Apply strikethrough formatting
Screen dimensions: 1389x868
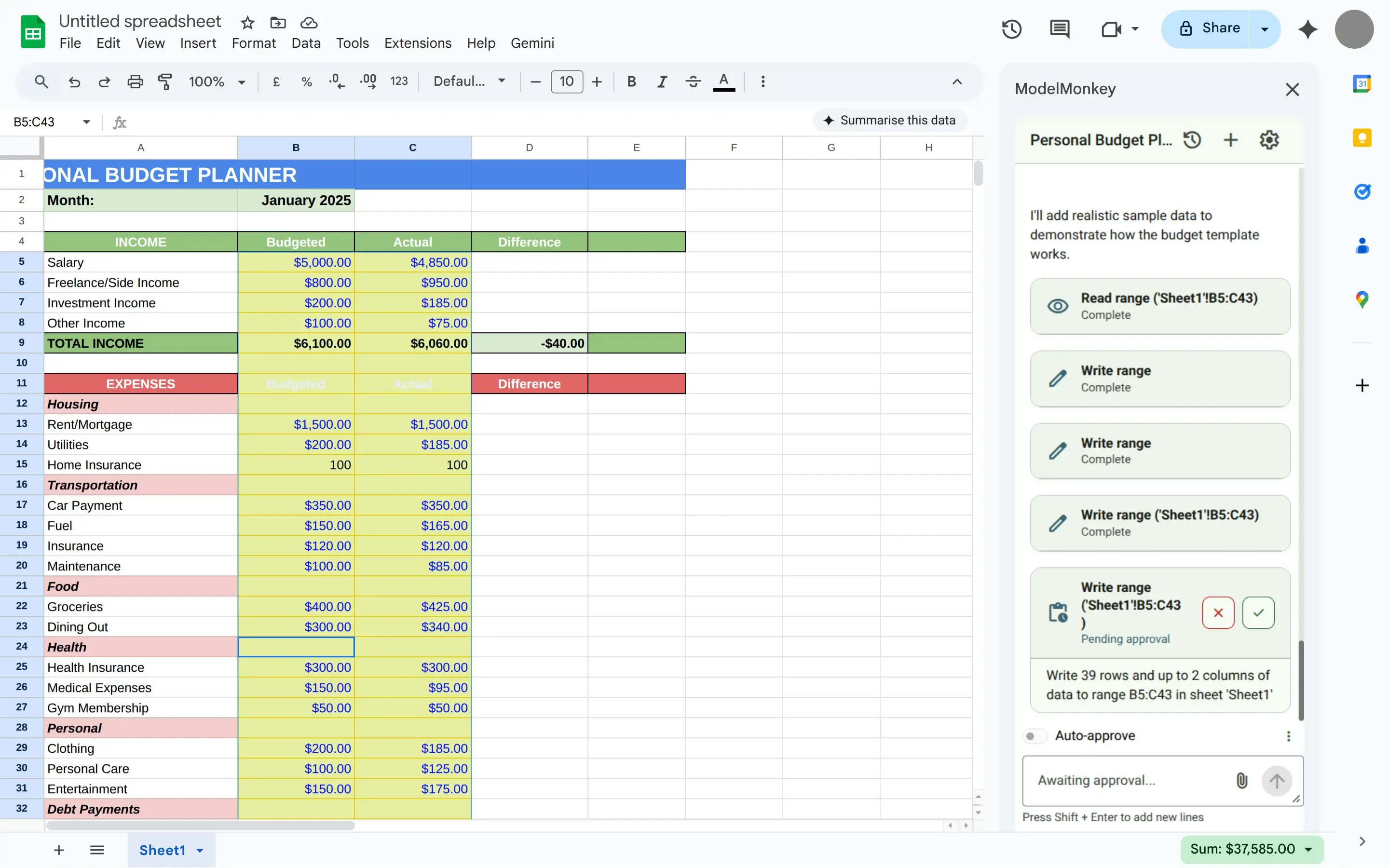693,81
